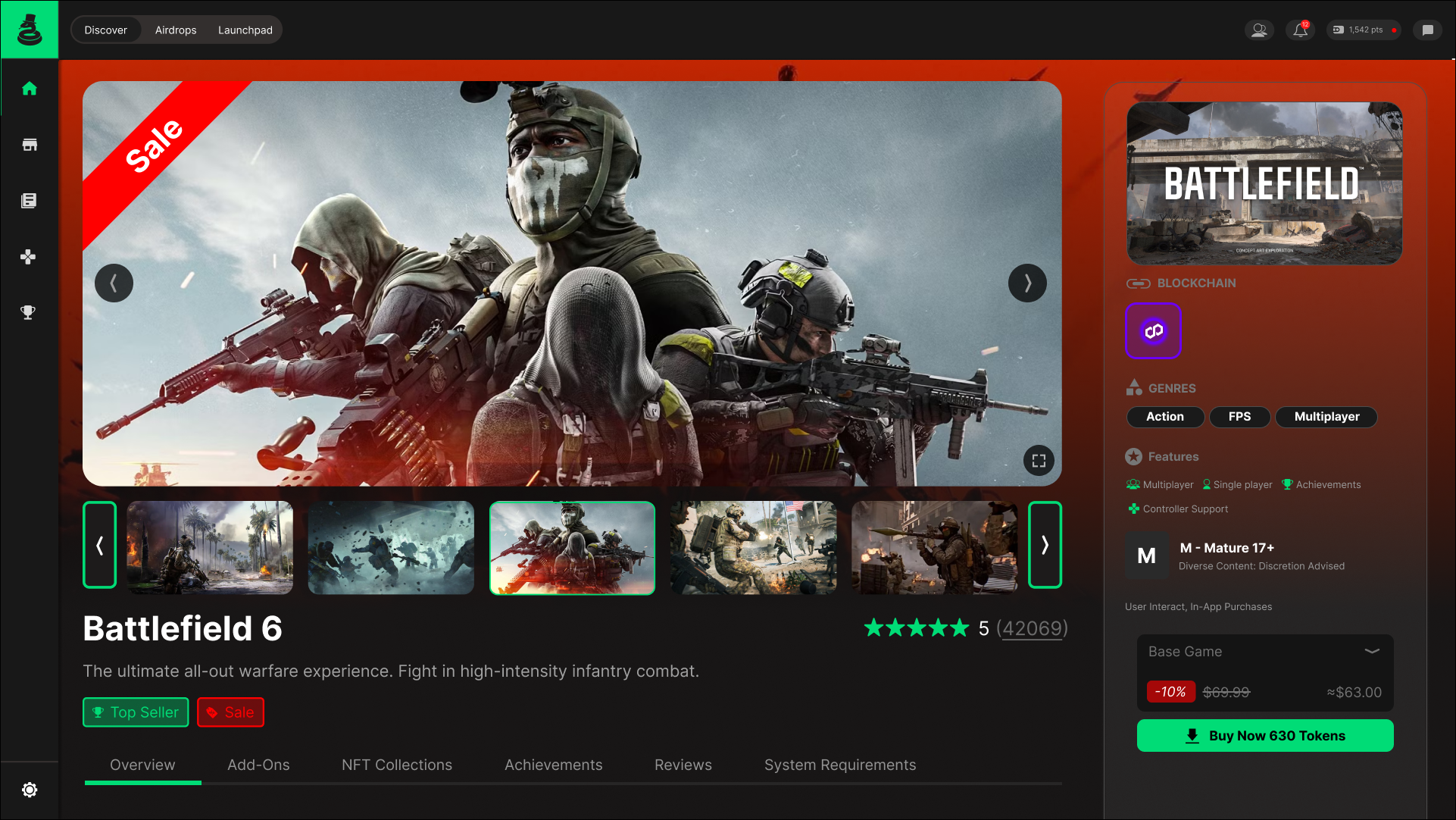Open the home icon in sidebar

pos(30,89)
